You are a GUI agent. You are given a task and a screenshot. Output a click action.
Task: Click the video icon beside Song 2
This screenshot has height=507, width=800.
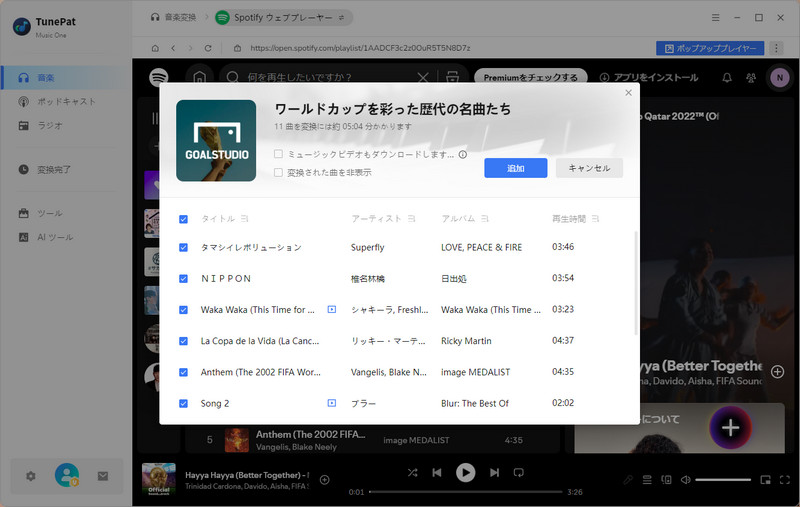click(x=332, y=403)
